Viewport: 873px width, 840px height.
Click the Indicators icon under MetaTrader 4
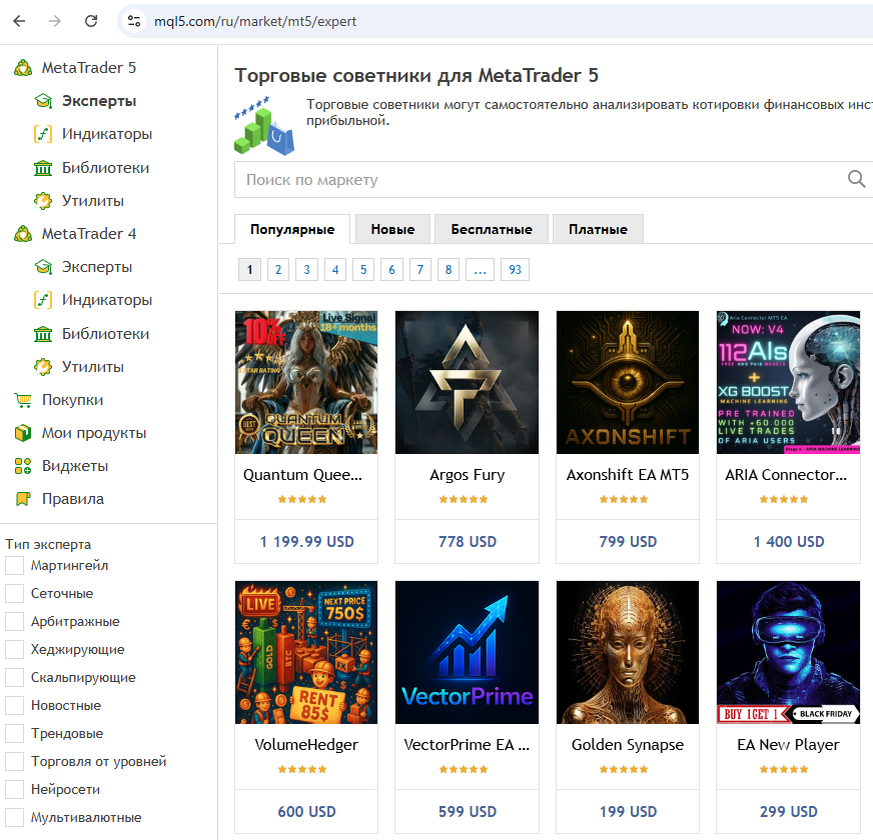pos(43,300)
